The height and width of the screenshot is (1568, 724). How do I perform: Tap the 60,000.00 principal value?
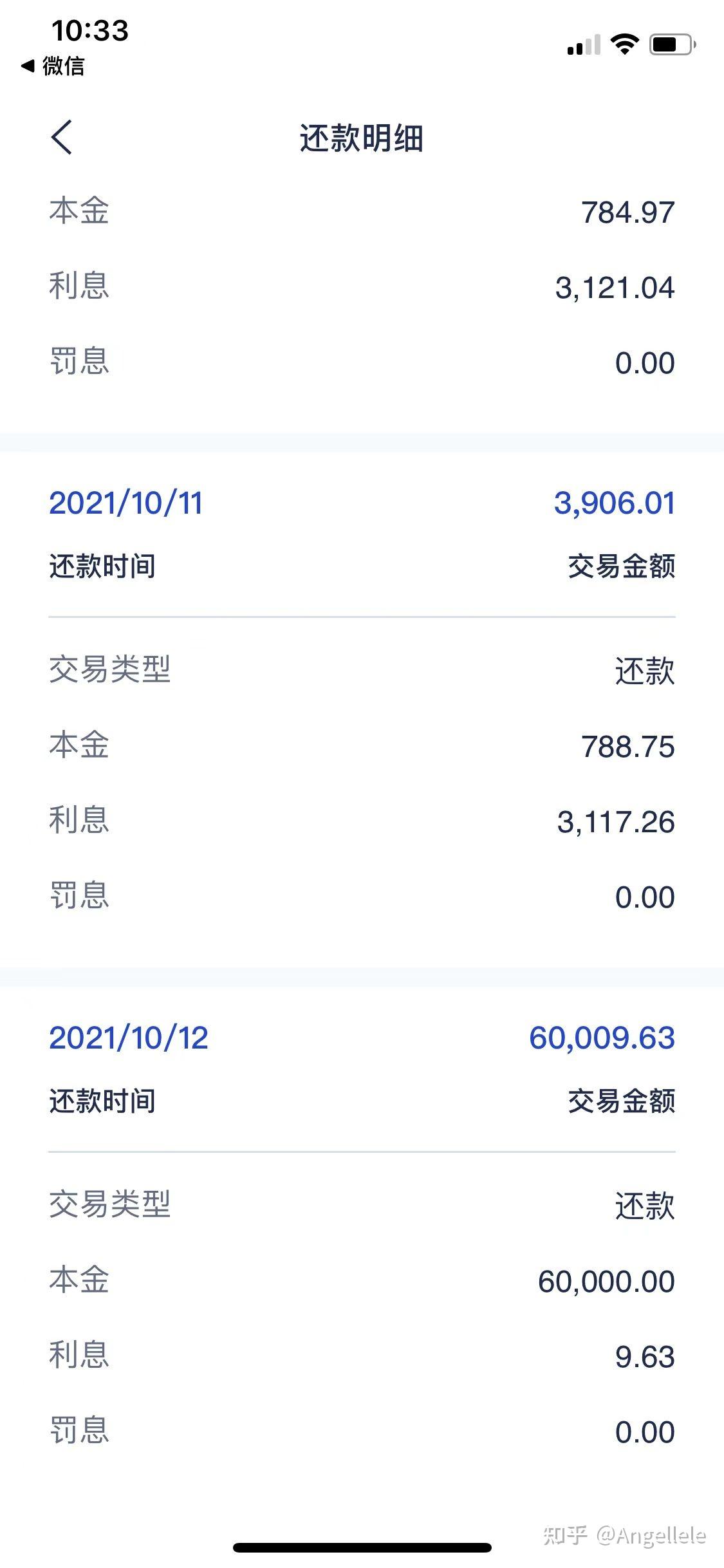[606, 1281]
